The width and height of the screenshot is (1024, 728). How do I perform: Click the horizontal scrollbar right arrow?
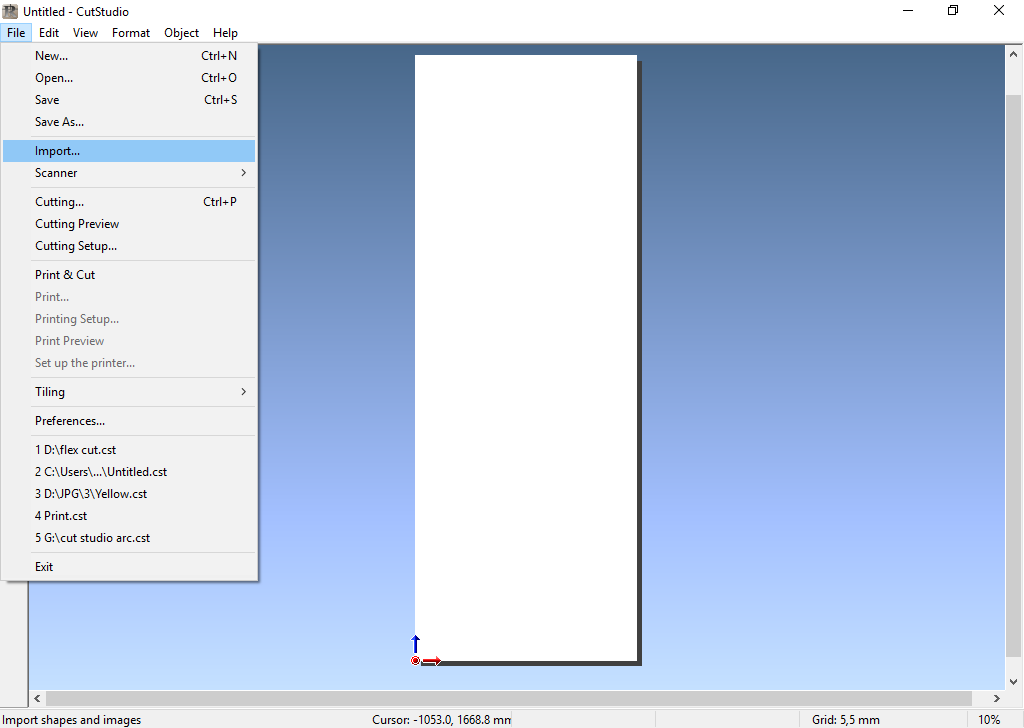click(x=997, y=699)
